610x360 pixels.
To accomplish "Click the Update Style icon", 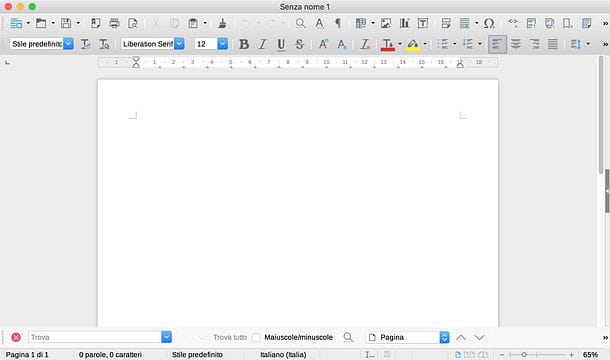I will [85, 44].
